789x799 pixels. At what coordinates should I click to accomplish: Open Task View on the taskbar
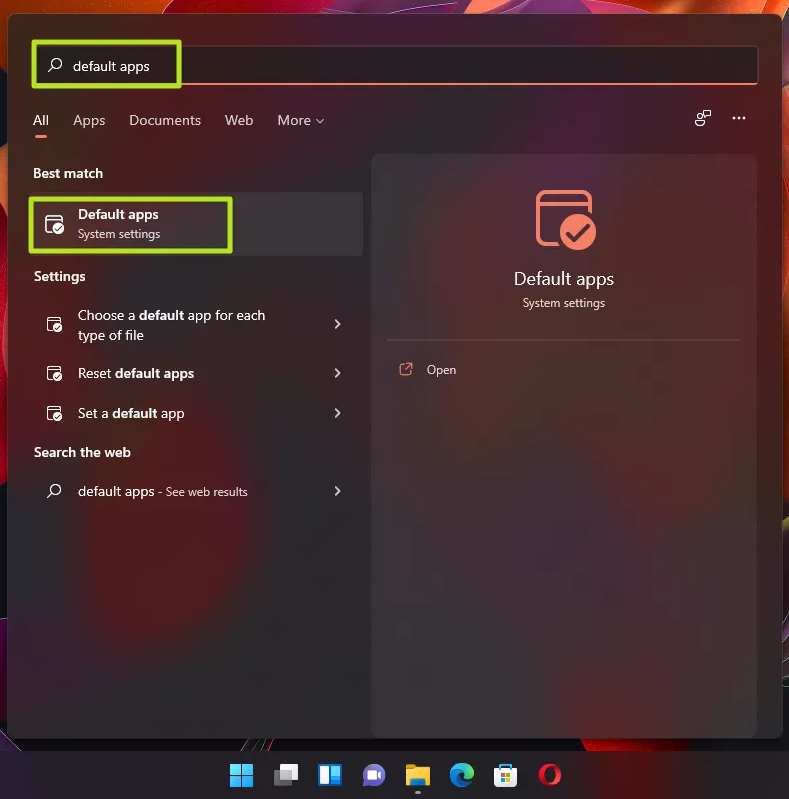(286, 775)
